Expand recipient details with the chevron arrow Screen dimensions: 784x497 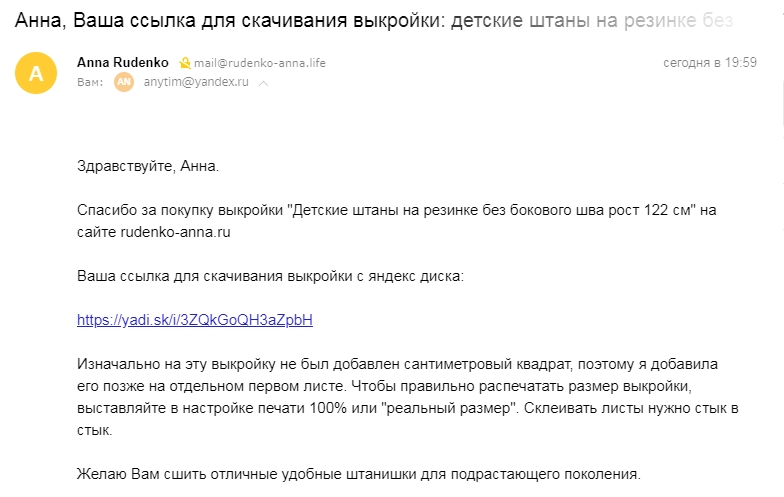point(264,84)
